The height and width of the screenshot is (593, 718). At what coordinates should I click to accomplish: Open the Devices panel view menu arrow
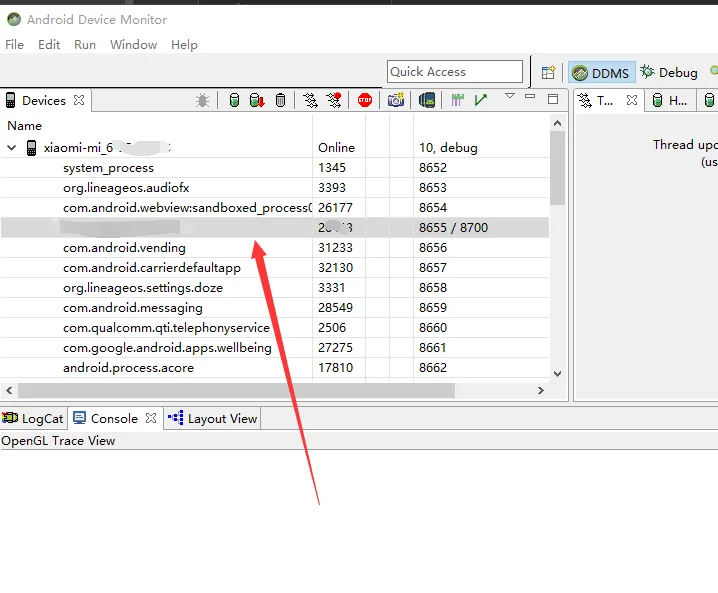(x=509, y=97)
